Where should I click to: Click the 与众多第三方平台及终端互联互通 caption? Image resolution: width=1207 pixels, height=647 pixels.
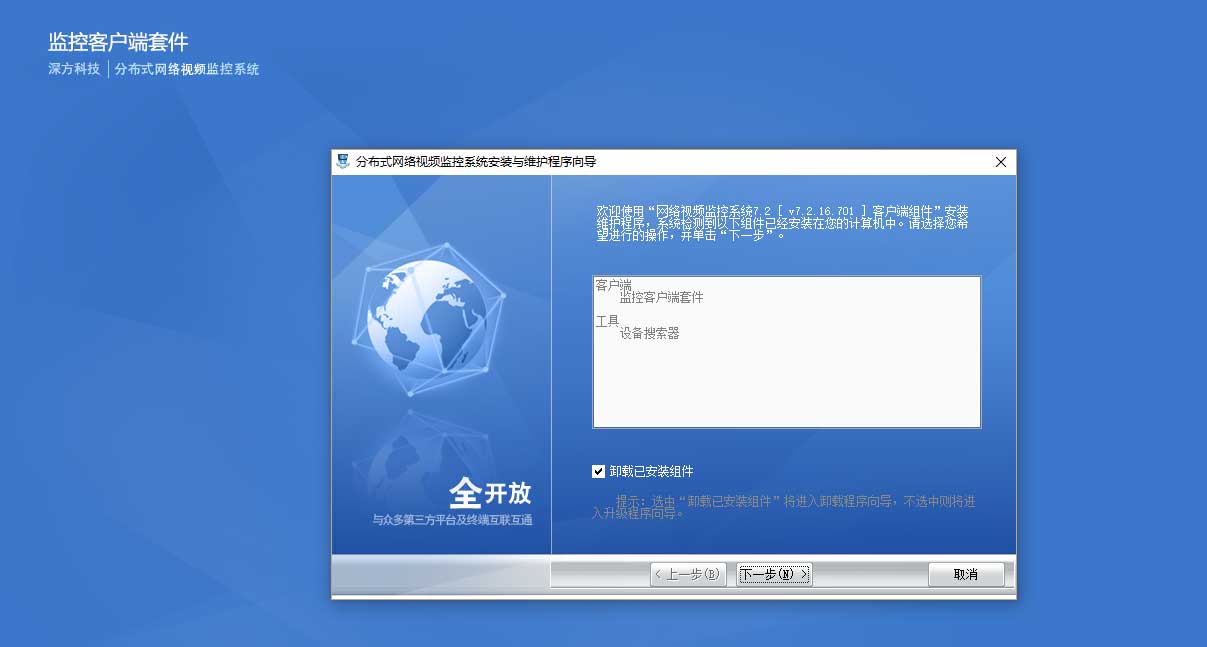point(452,520)
